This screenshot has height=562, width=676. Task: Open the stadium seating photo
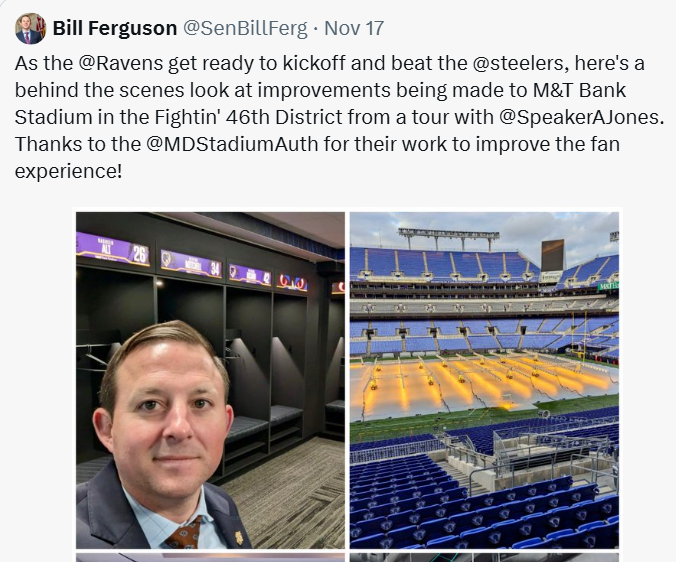(x=484, y=380)
